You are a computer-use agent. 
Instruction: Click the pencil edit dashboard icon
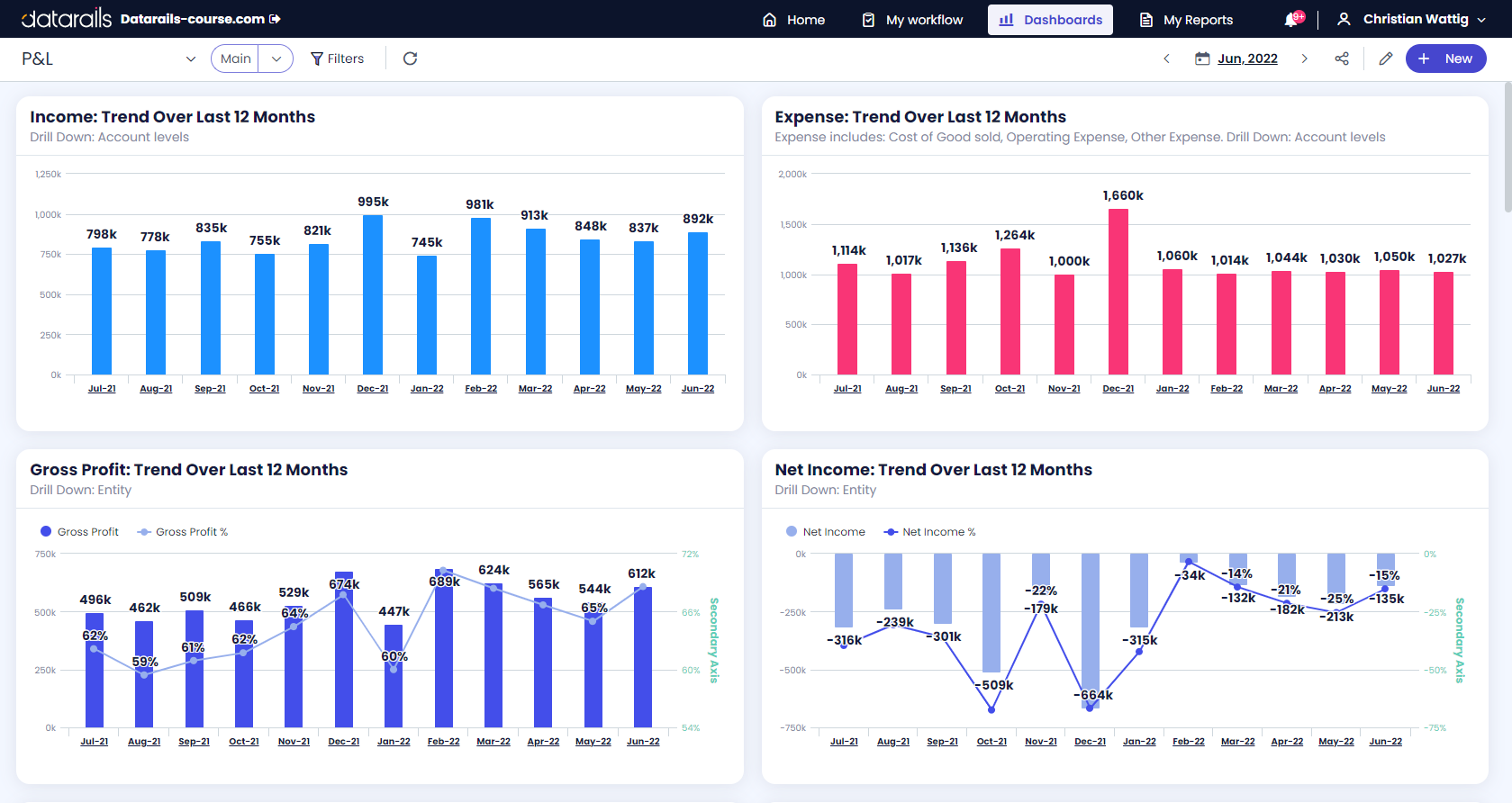click(1386, 59)
